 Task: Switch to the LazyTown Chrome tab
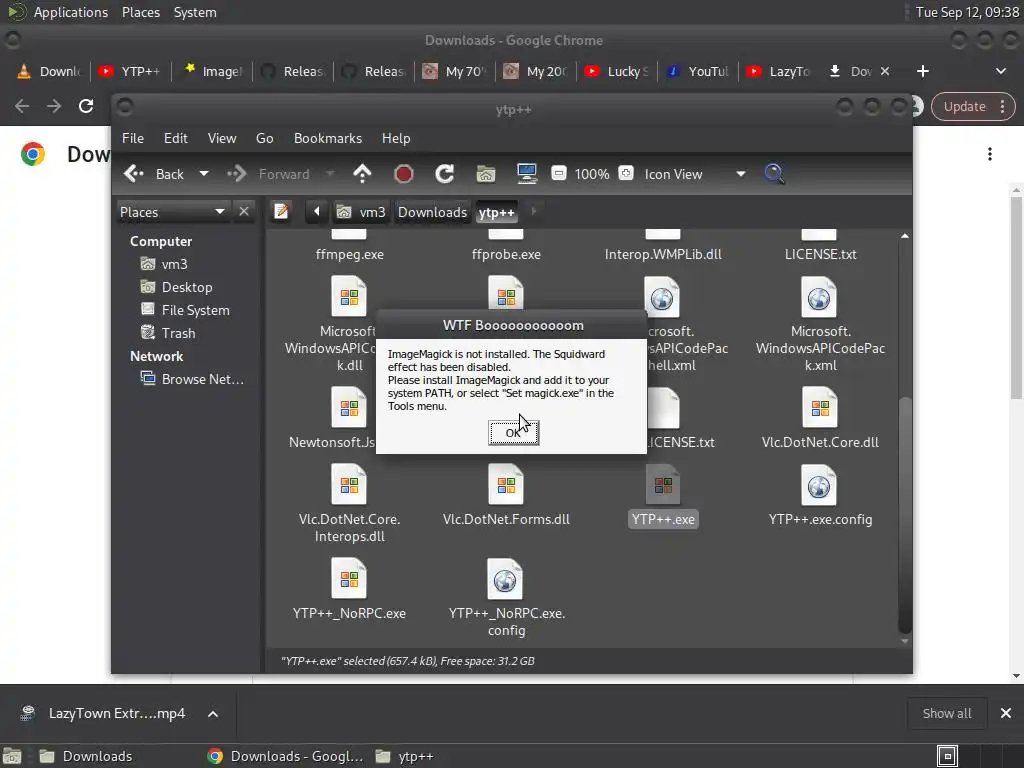click(780, 71)
